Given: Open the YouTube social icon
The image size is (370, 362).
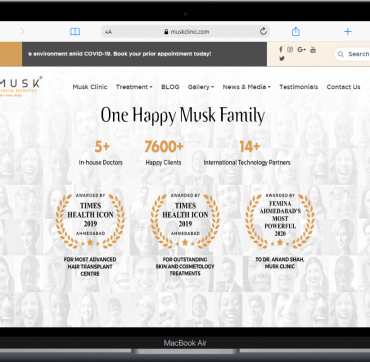Looking at the screenshot, I should click(x=313, y=50).
